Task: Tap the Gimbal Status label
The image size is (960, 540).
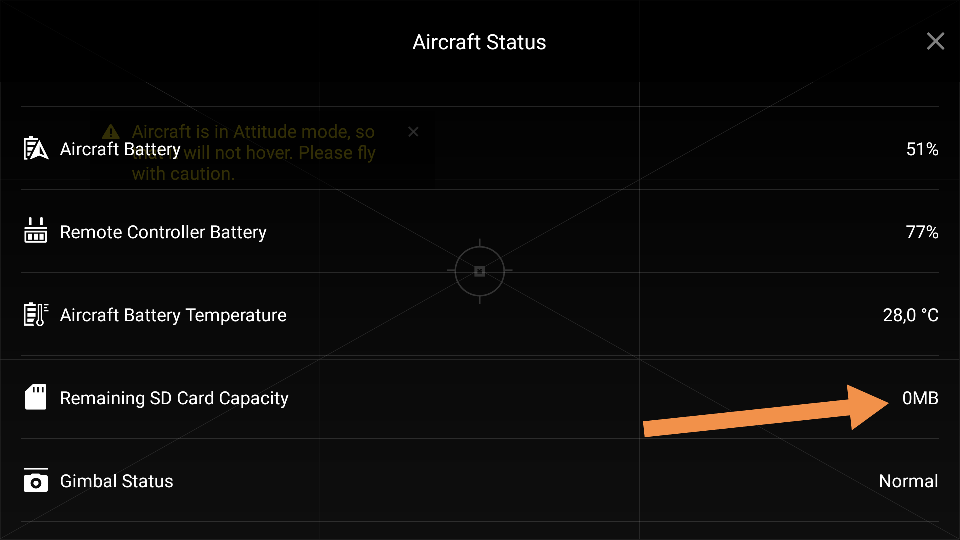Action: click(116, 481)
